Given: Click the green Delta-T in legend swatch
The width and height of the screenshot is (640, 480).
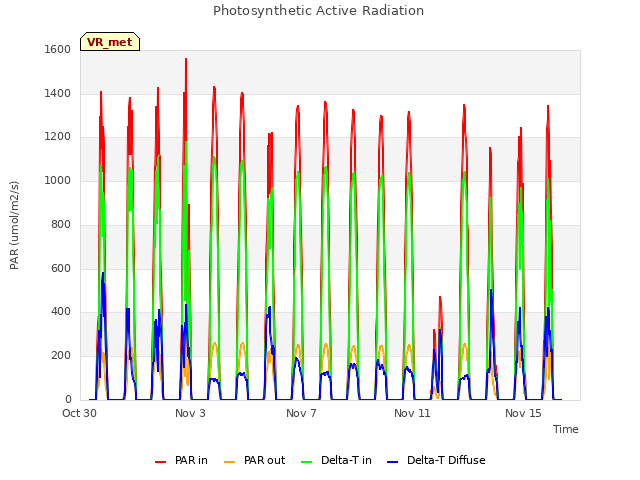Looking at the screenshot, I should pos(307,462).
